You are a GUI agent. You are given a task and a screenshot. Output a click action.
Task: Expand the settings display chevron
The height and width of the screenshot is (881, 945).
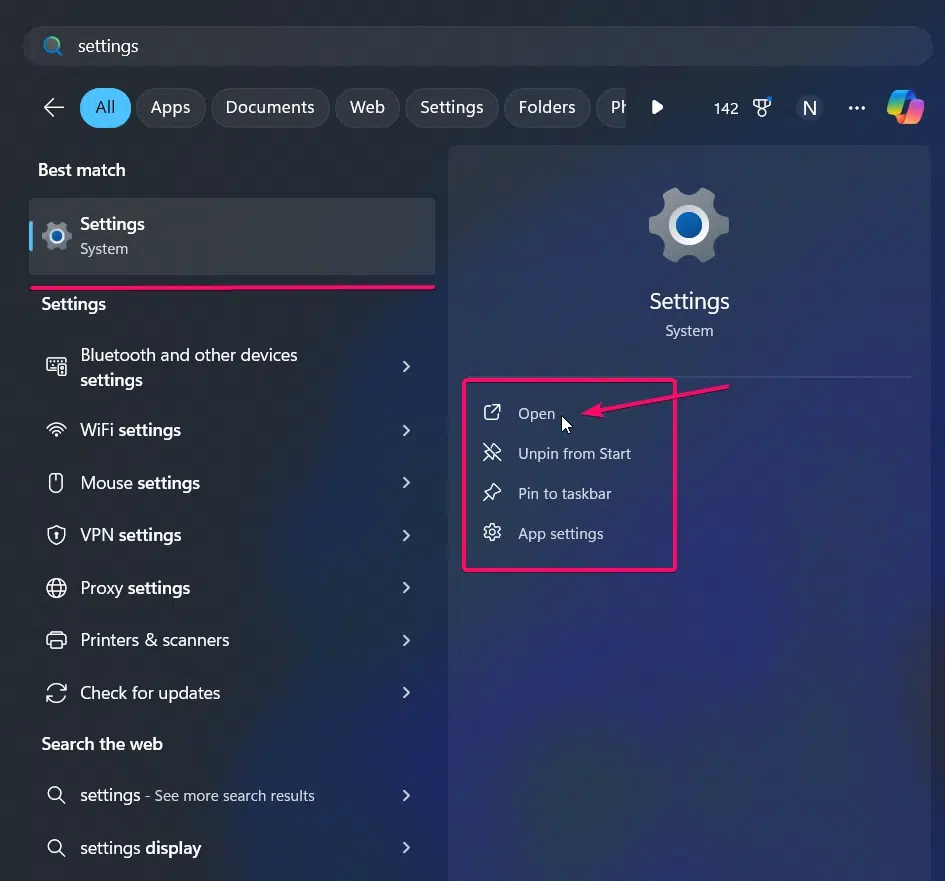click(x=406, y=847)
